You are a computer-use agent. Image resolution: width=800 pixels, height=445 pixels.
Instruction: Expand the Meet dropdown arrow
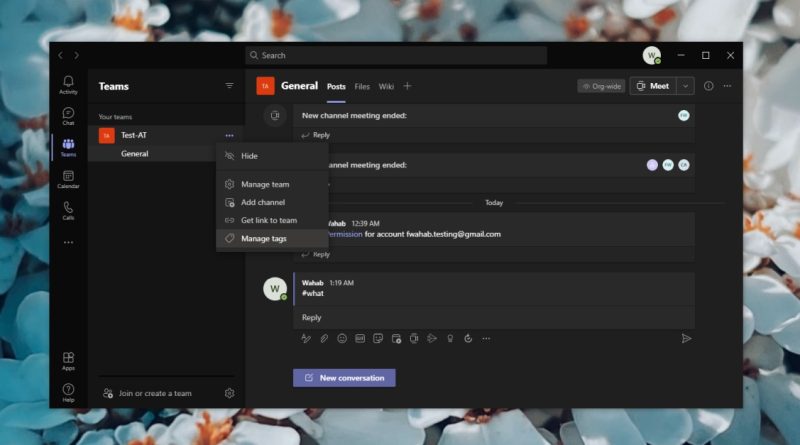tap(685, 86)
